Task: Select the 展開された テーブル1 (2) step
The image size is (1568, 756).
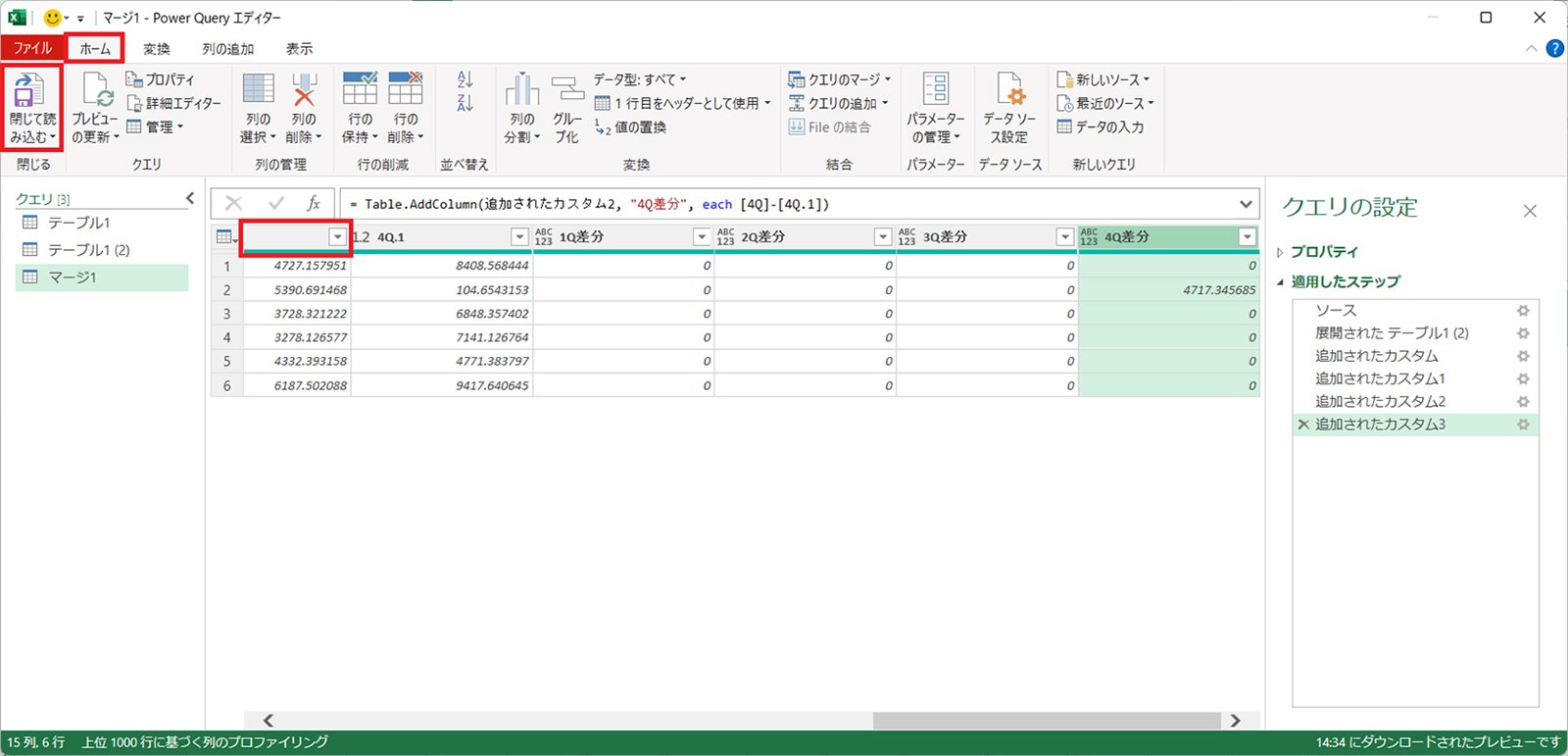Action: [x=1415, y=333]
